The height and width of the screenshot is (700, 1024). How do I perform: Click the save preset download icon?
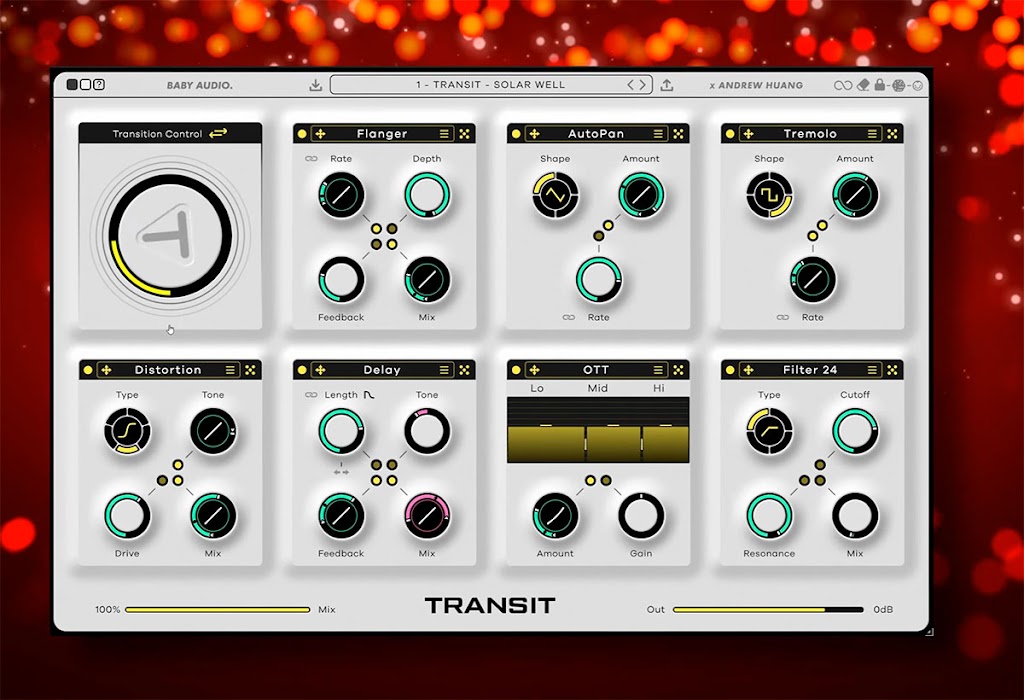point(315,85)
